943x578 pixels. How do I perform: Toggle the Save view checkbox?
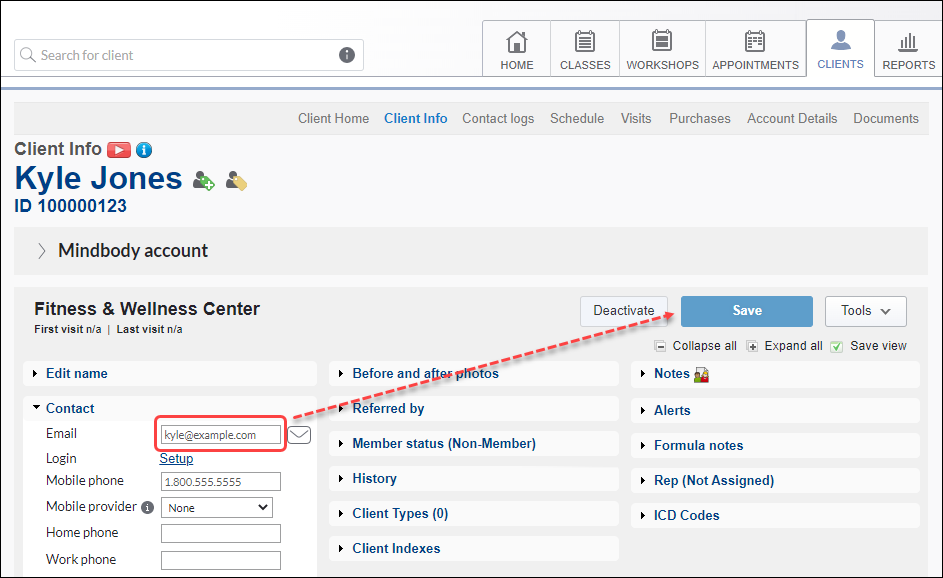[838, 345]
